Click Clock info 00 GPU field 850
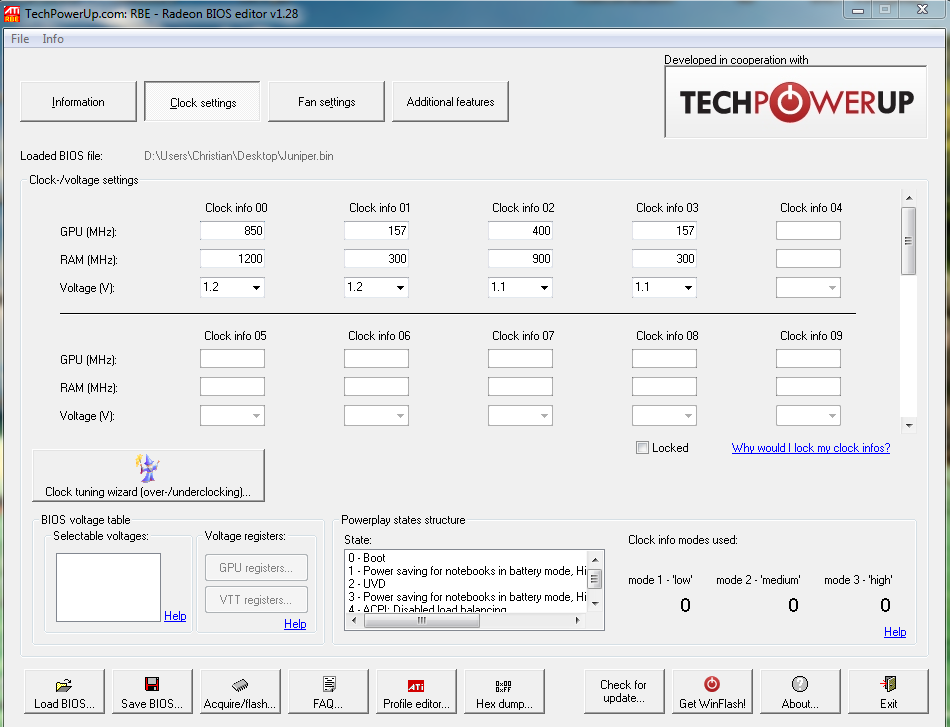 click(232, 231)
